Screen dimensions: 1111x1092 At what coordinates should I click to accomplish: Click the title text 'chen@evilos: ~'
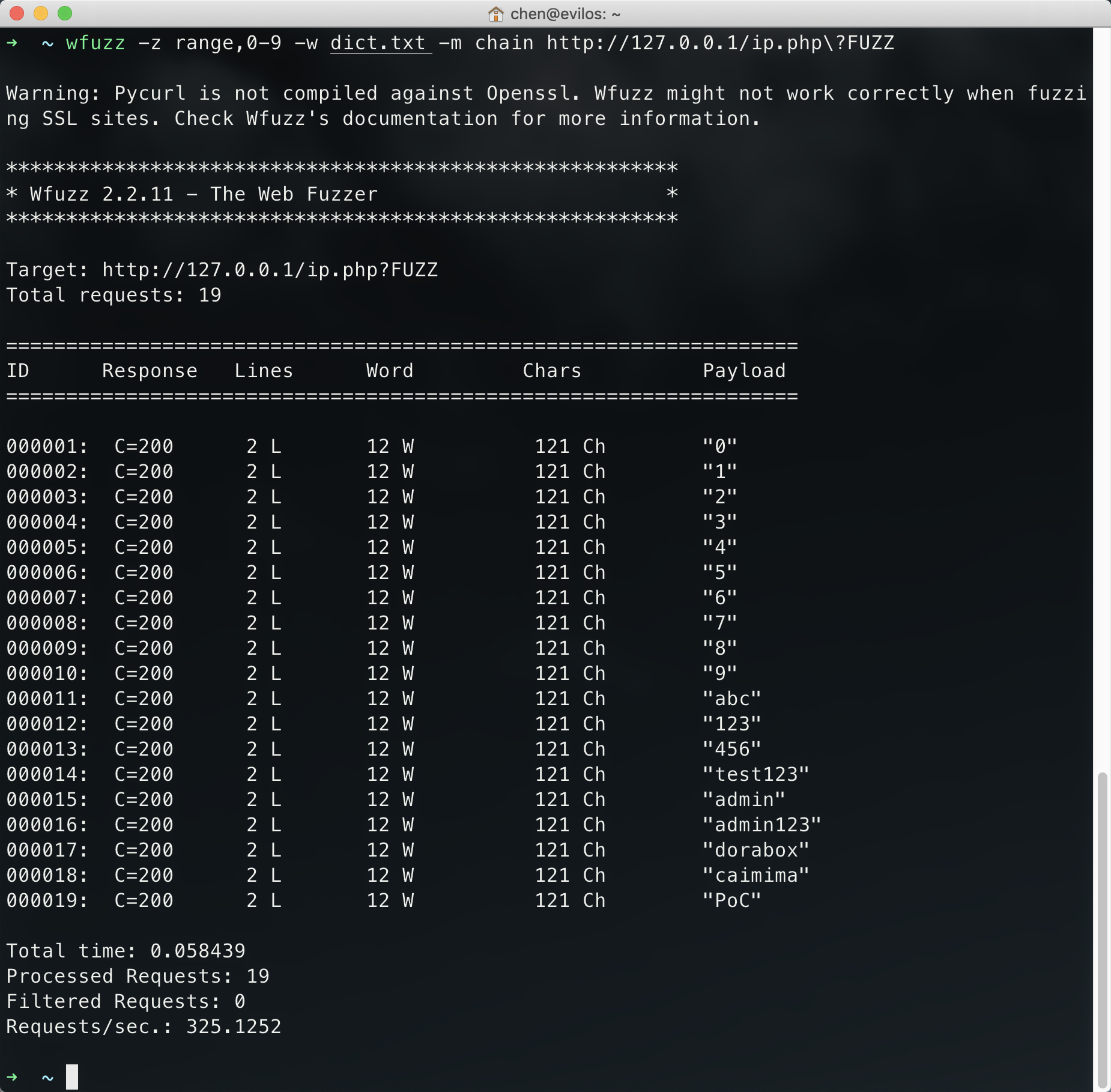(x=565, y=14)
